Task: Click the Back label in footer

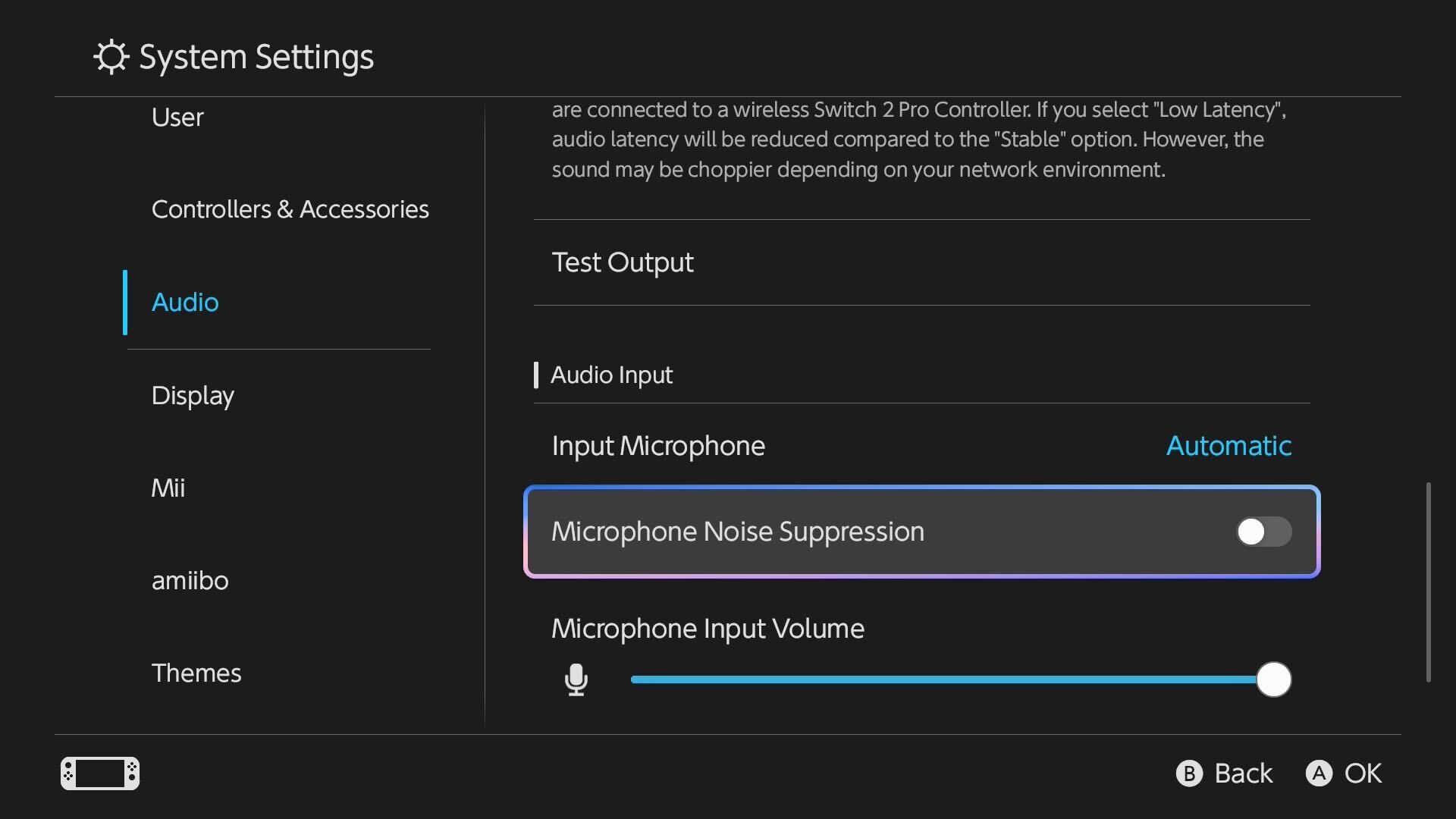Action: point(1243,773)
